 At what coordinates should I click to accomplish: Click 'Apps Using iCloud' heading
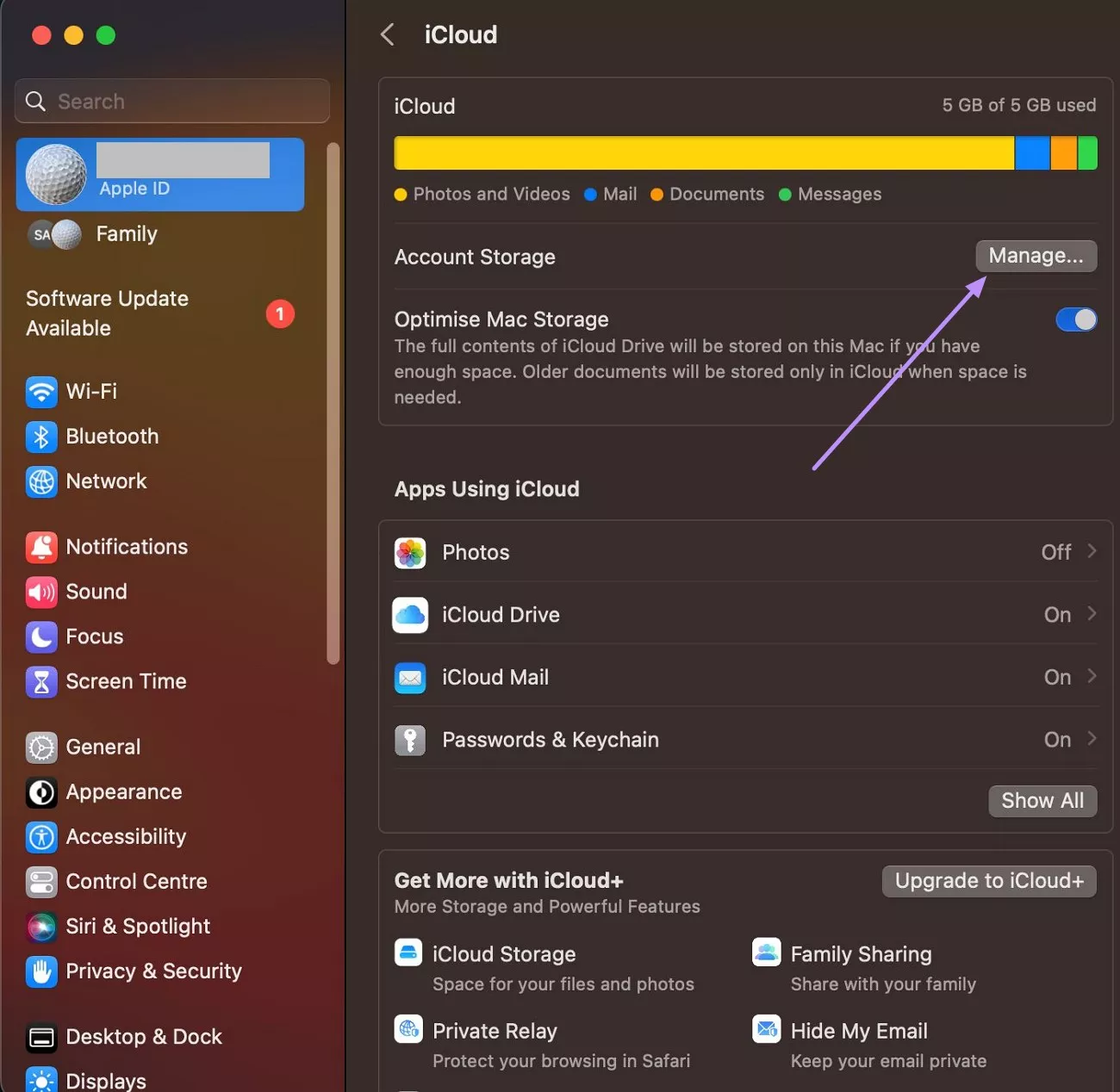tap(487, 489)
